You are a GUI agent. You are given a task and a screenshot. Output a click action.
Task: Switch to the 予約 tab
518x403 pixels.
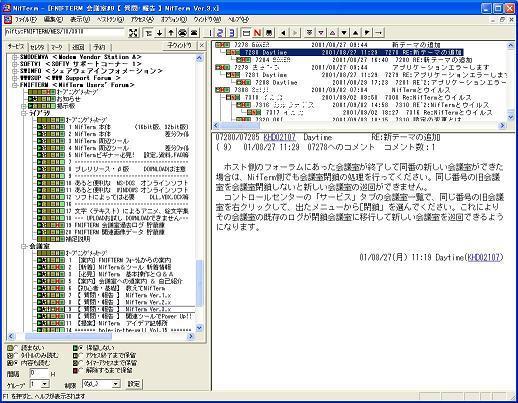[99, 47]
